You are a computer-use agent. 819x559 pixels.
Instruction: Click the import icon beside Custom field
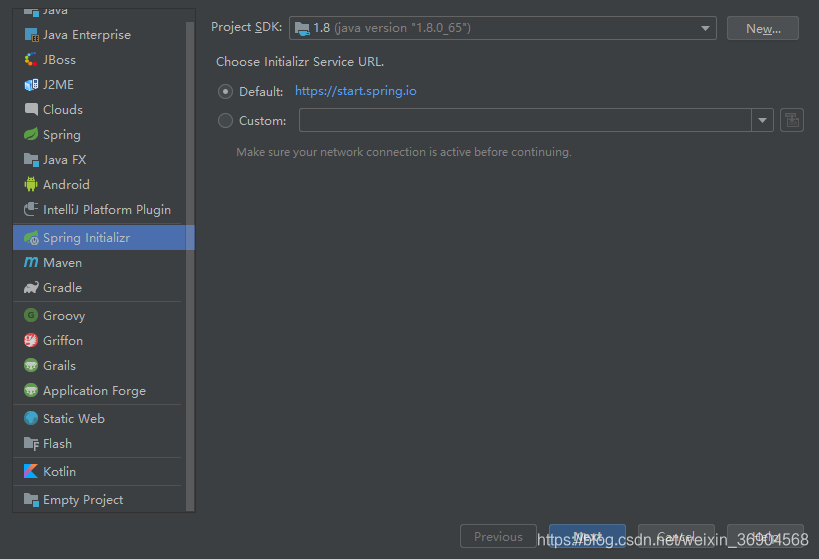tap(792, 120)
